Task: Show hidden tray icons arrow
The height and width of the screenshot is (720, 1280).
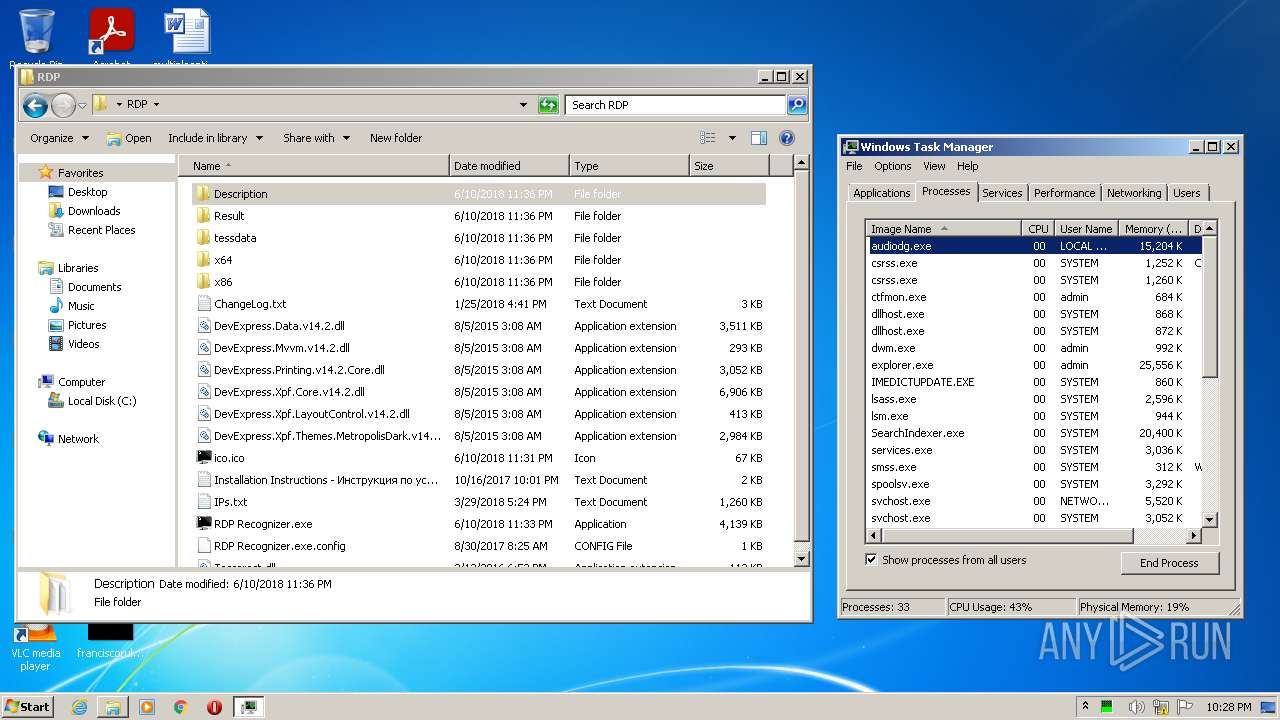Action: tap(1085, 707)
